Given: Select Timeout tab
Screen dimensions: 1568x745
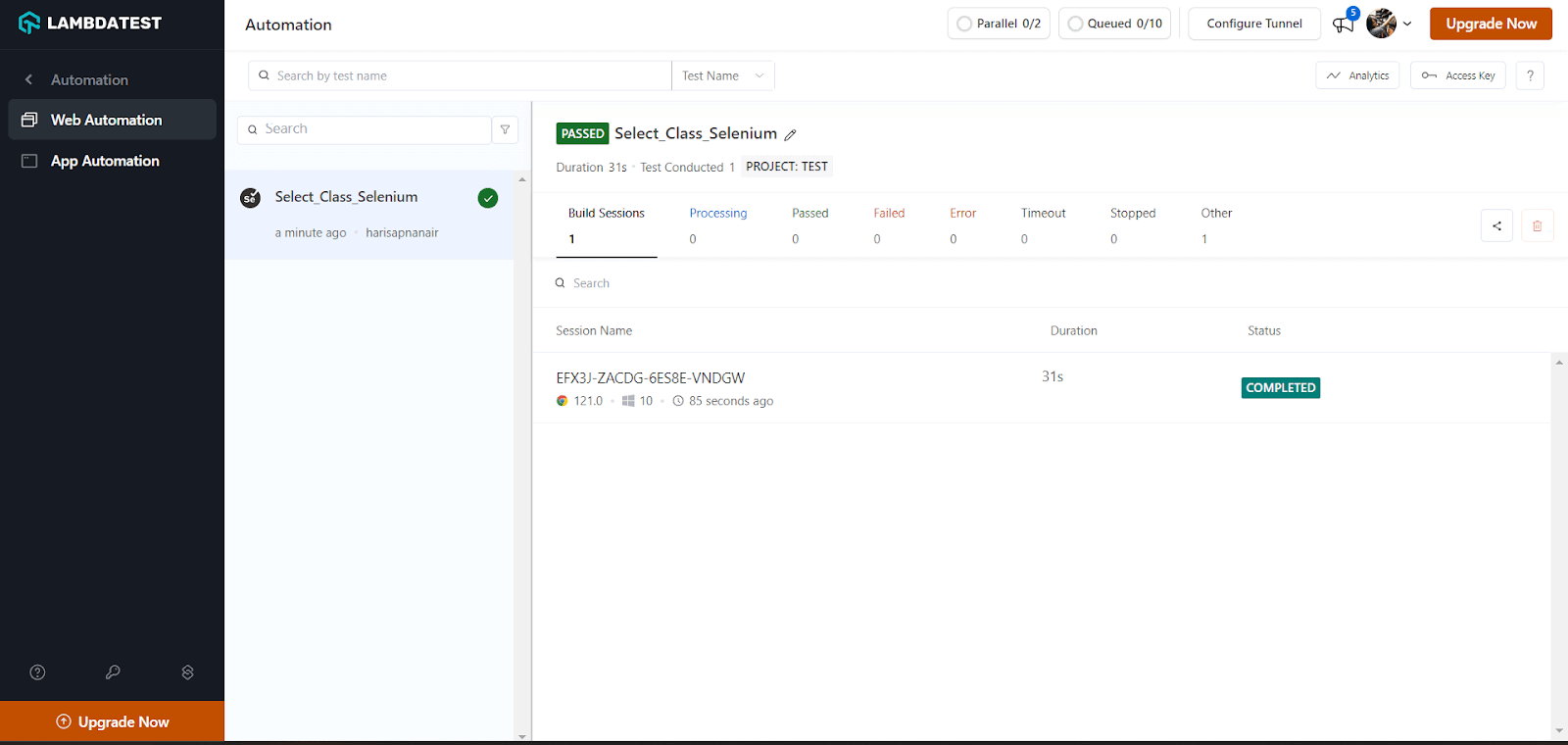Looking at the screenshot, I should pos(1043,225).
